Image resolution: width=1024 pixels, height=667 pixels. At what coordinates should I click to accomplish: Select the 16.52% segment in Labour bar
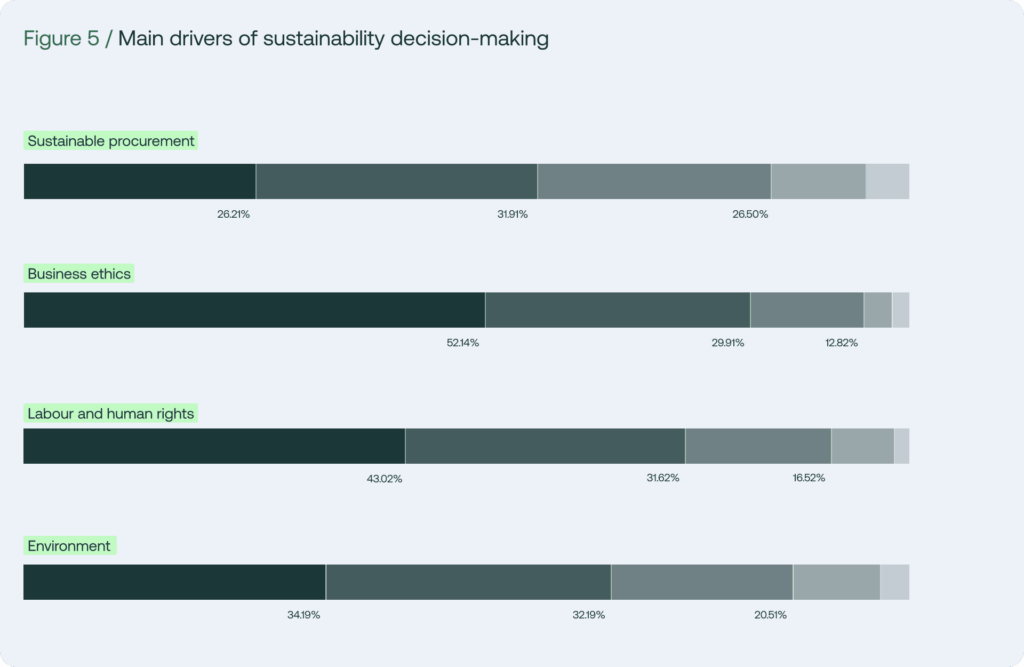point(758,446)
